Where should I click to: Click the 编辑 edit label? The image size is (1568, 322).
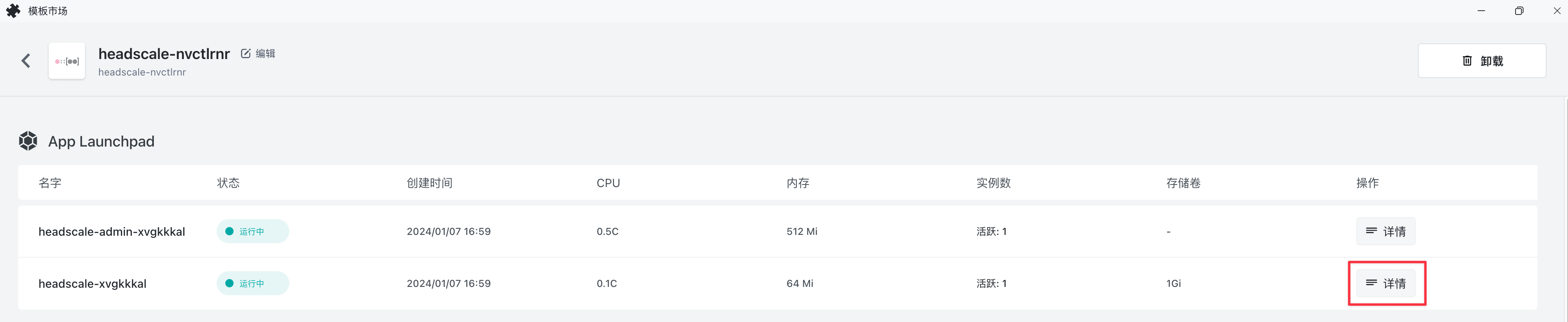265,54
